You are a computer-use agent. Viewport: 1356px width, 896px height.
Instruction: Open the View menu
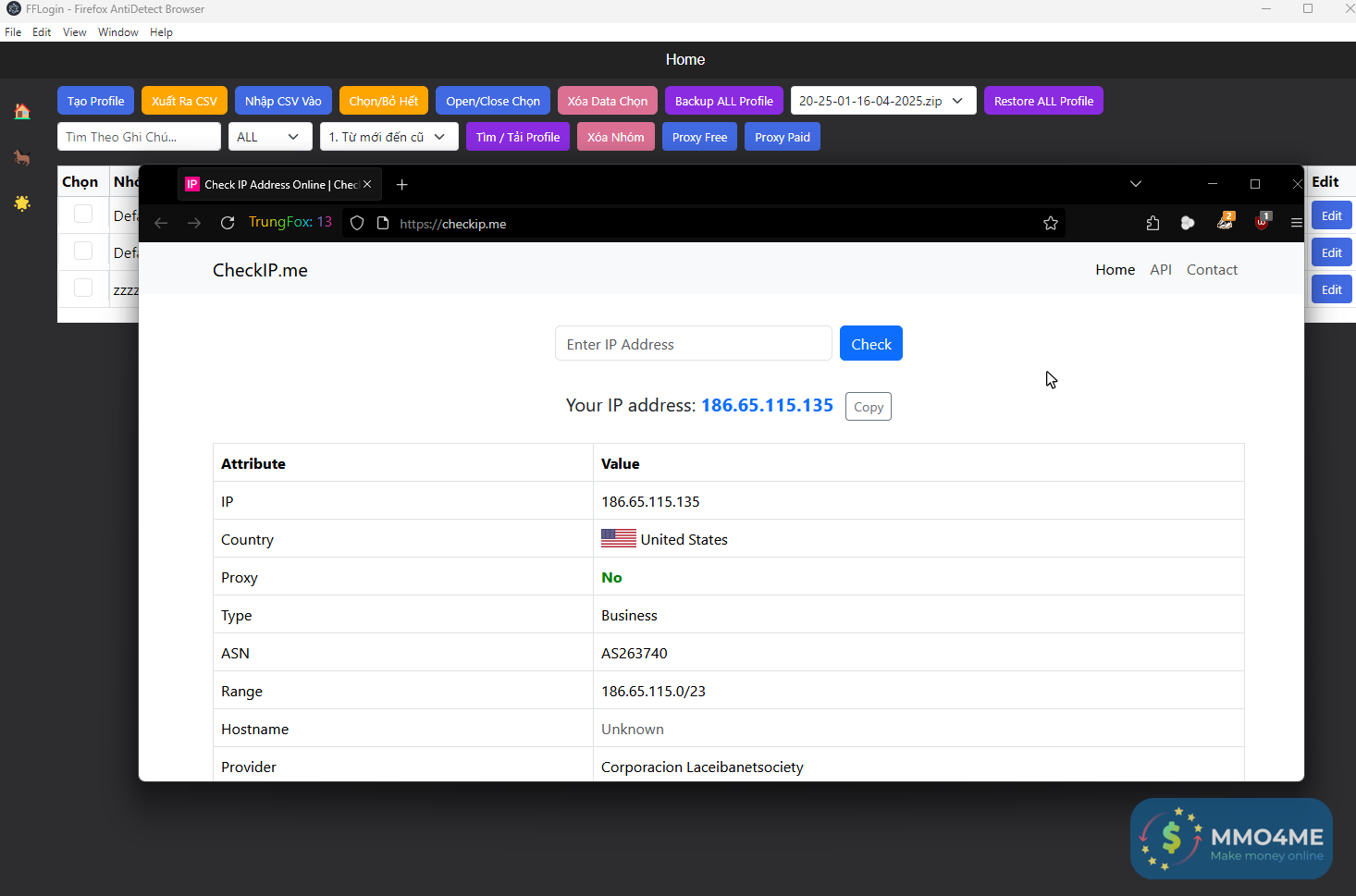74,32
